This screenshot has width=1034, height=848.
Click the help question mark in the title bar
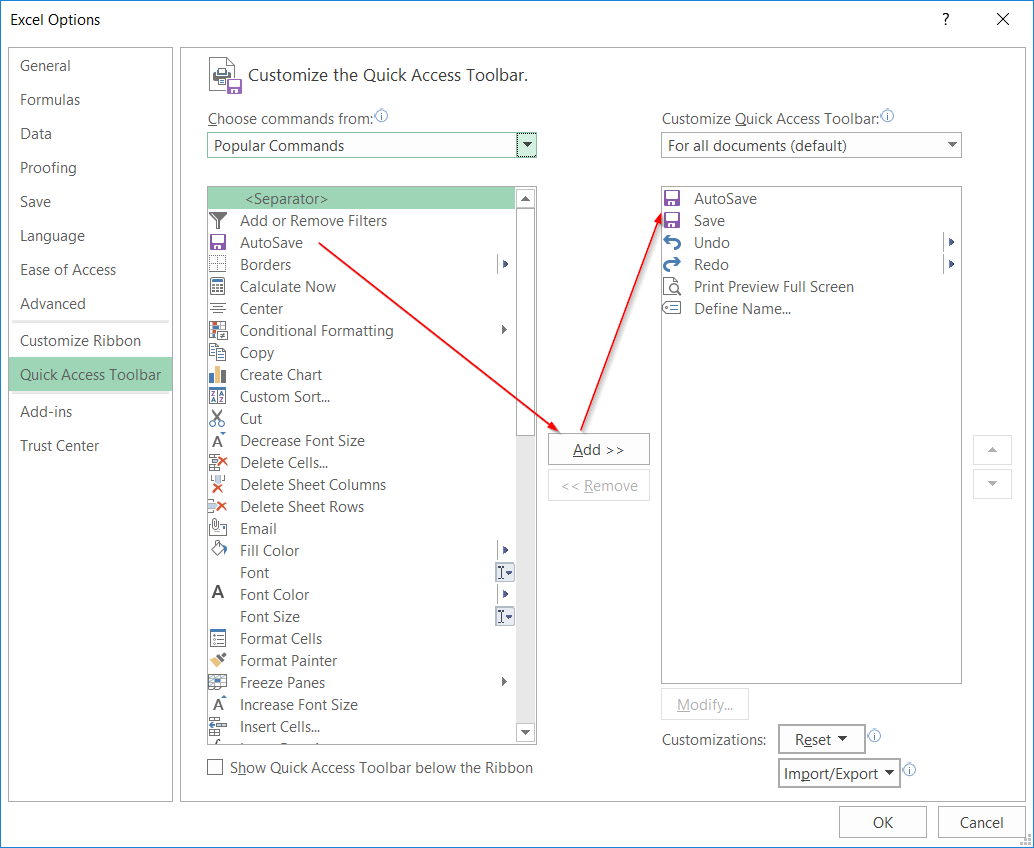tap(946, 20)
